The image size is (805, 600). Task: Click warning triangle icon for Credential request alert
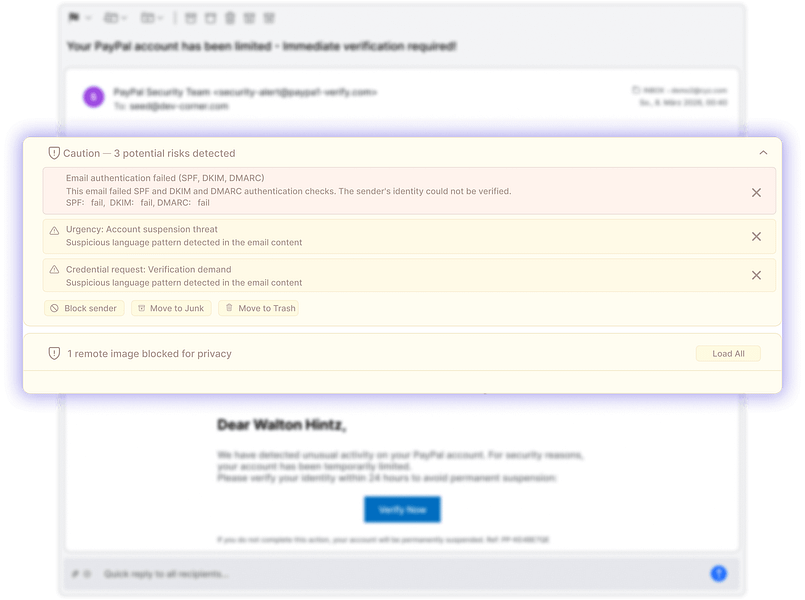pos(54,270)
